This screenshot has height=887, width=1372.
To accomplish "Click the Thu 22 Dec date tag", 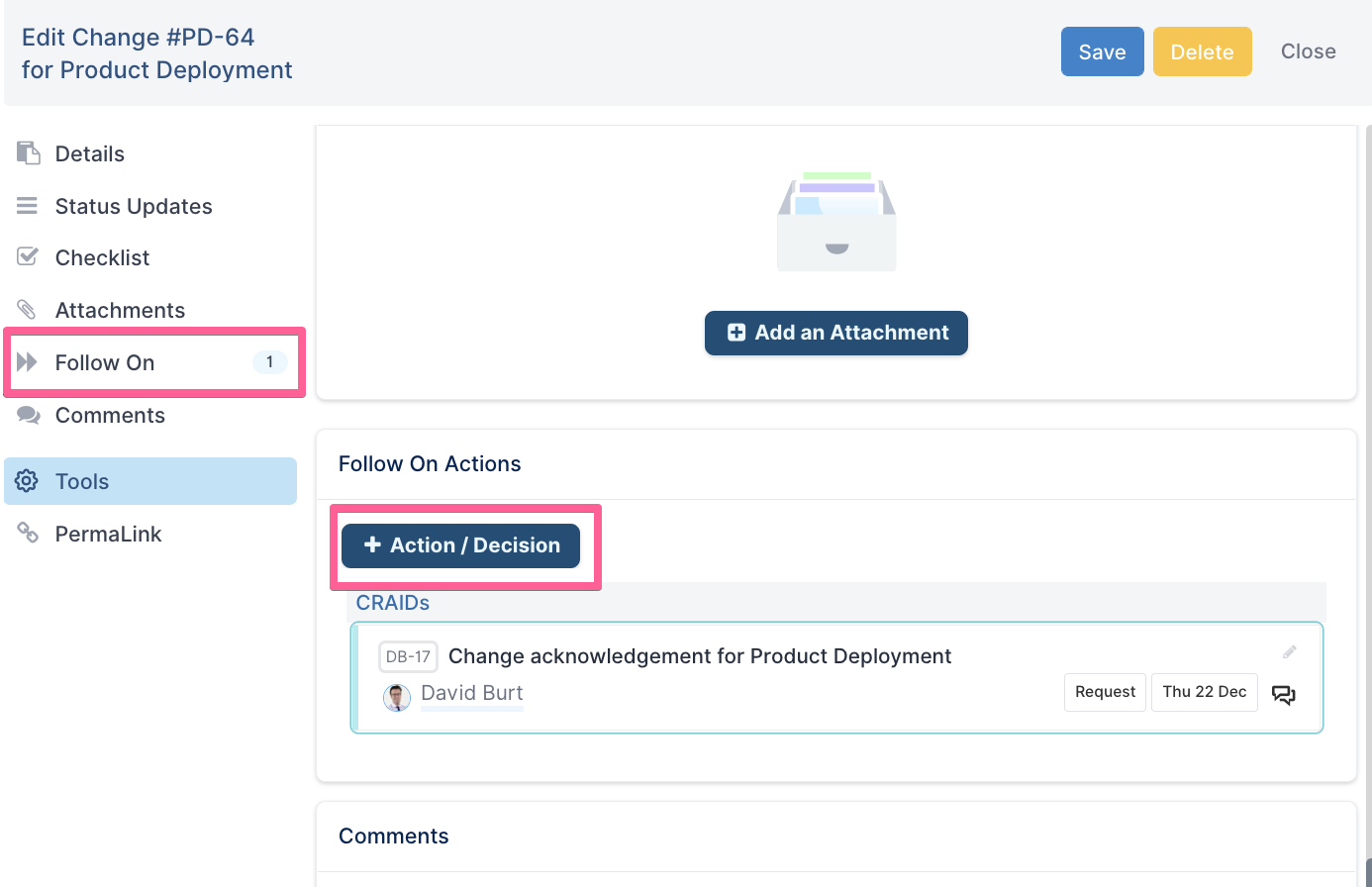I will (1204, 692).
